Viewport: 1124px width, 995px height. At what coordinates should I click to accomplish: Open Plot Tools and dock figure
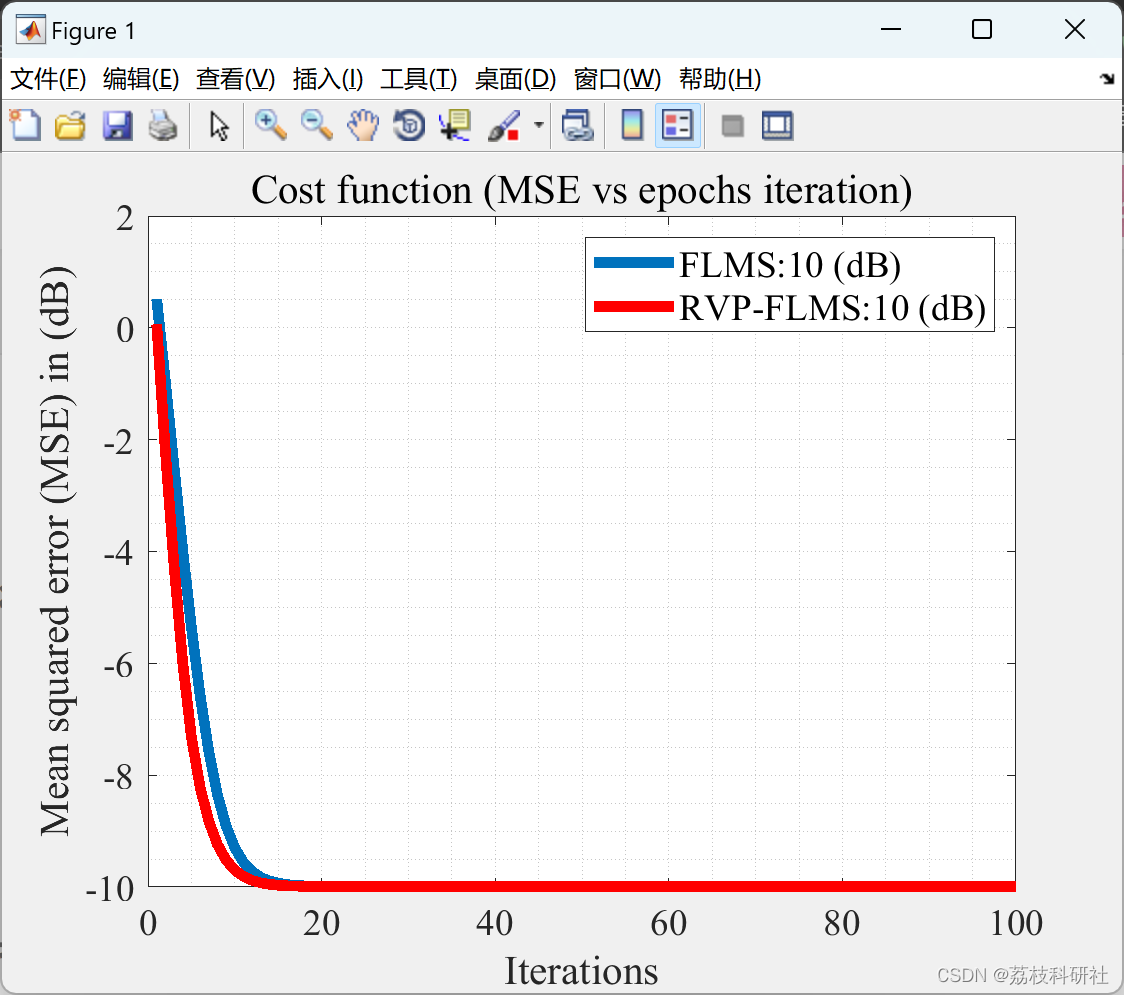778,125
